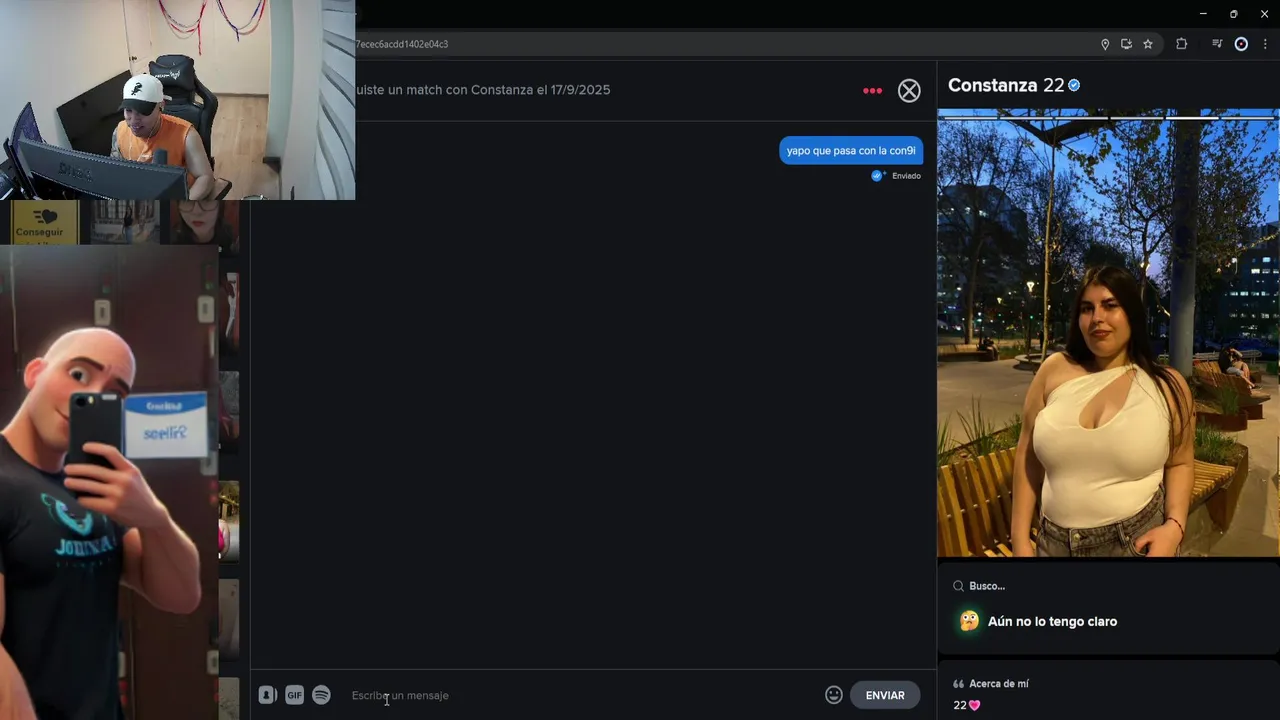Click the '22' bio text with pink heart

pyautogui.click(x=967, y=705)
